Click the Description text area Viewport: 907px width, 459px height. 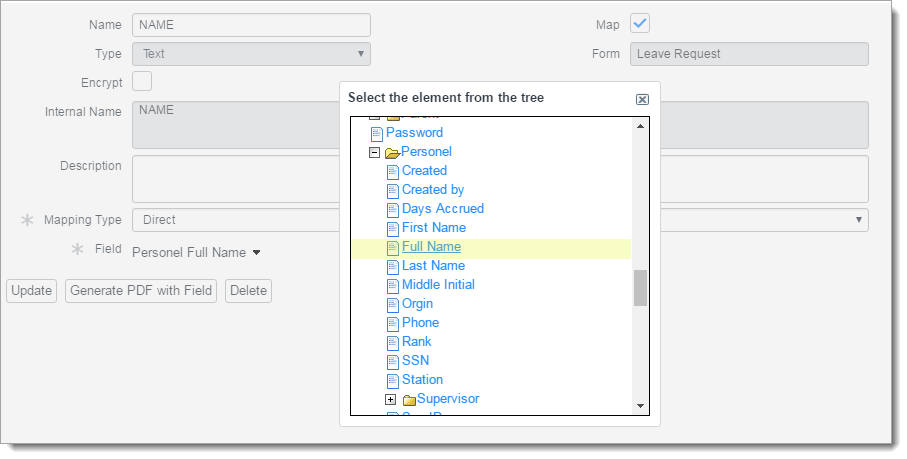point(235,179)
